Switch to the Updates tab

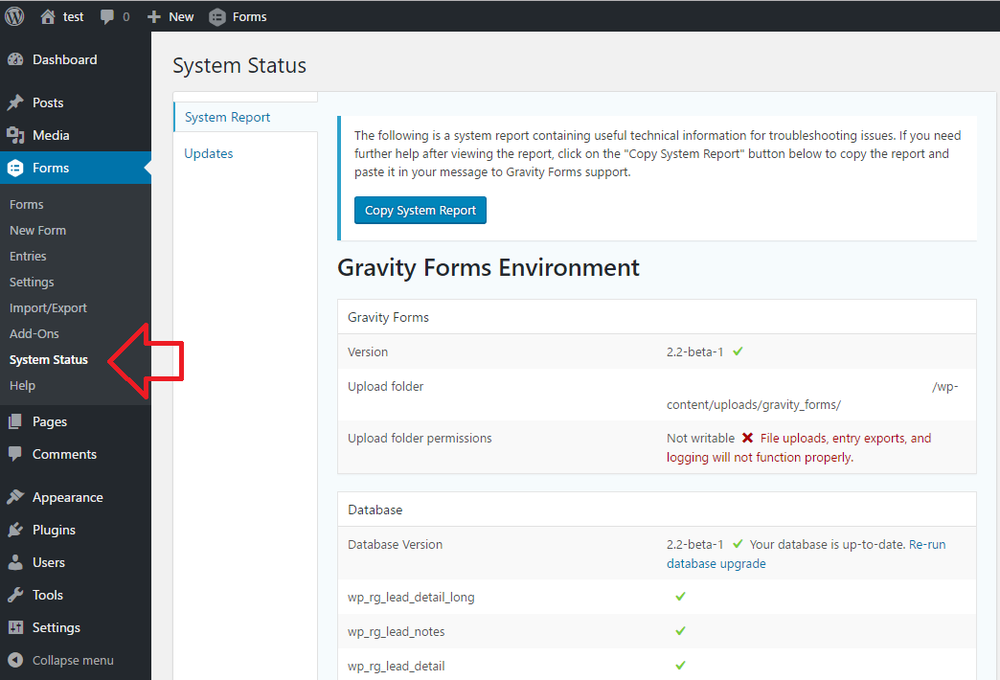209,154
